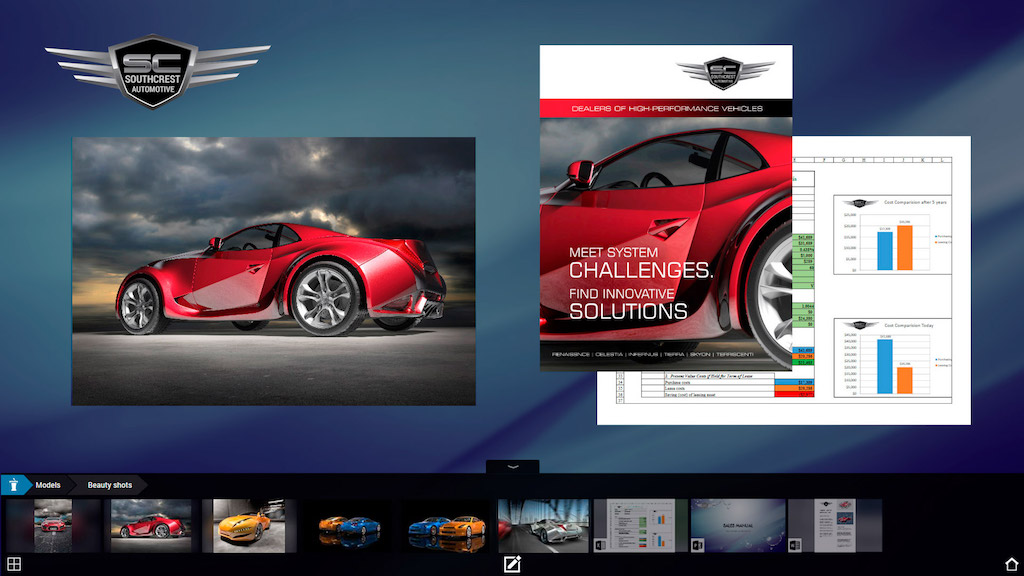Open the Word document thumbnail in the tray
This screenshot has width=1024, height=576.
(835, 526)
